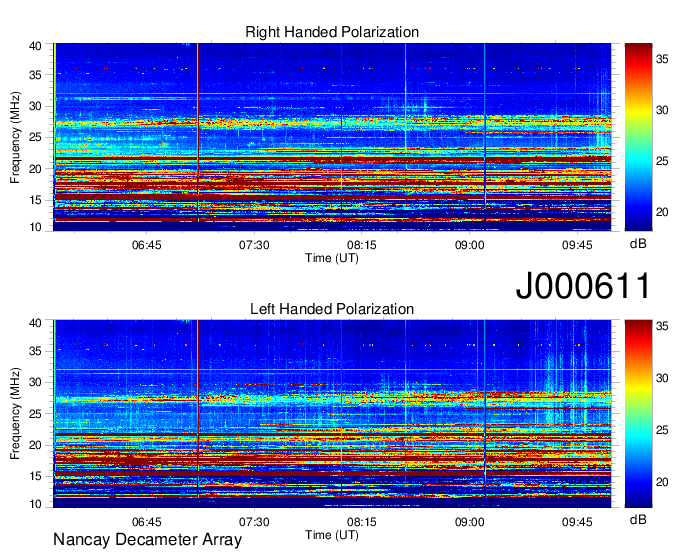Select the "dB" unit under Left Handed colorbar
Image resolution: width=680 pixels, height=552 pixels.
(x=638, y=519)
